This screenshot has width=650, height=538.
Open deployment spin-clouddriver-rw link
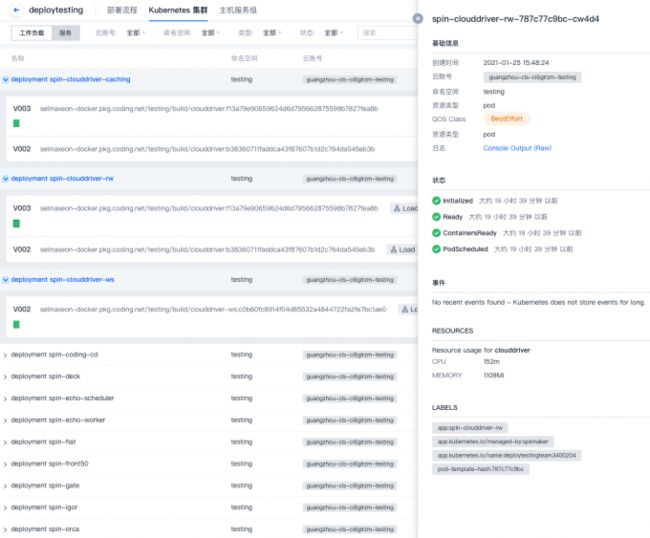pyautogui.click(x=62, y=178)
